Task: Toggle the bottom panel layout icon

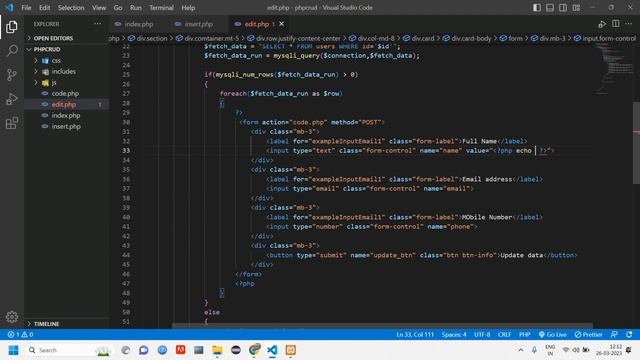Action: (550, 8)
